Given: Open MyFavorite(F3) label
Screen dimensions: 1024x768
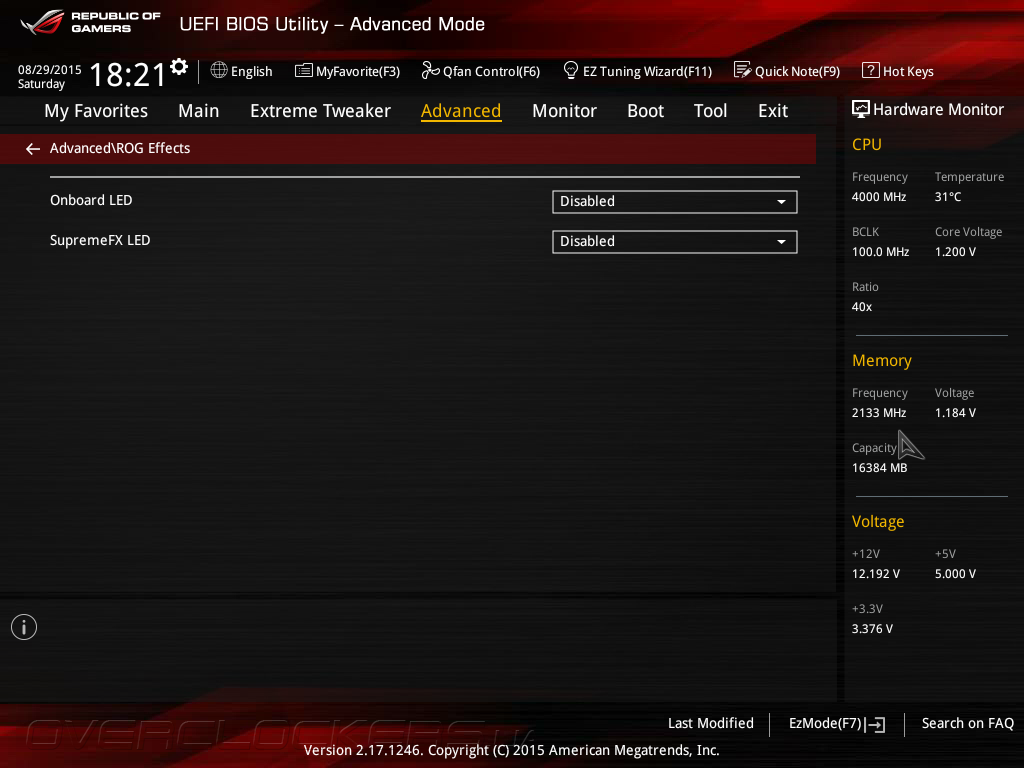Looking at the screenshot, I should pos(358,71).
